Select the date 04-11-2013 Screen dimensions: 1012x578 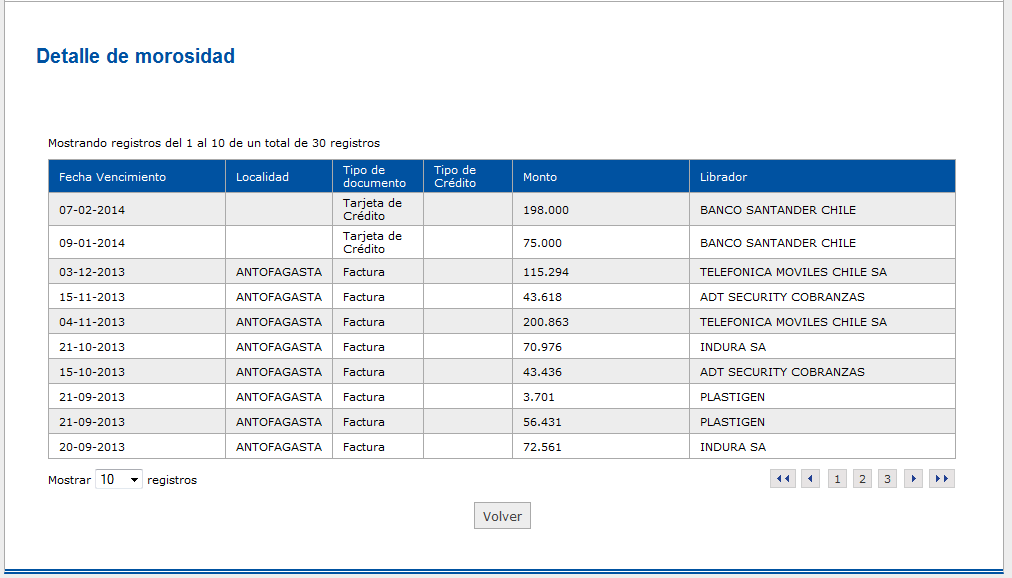pos(92,322)
